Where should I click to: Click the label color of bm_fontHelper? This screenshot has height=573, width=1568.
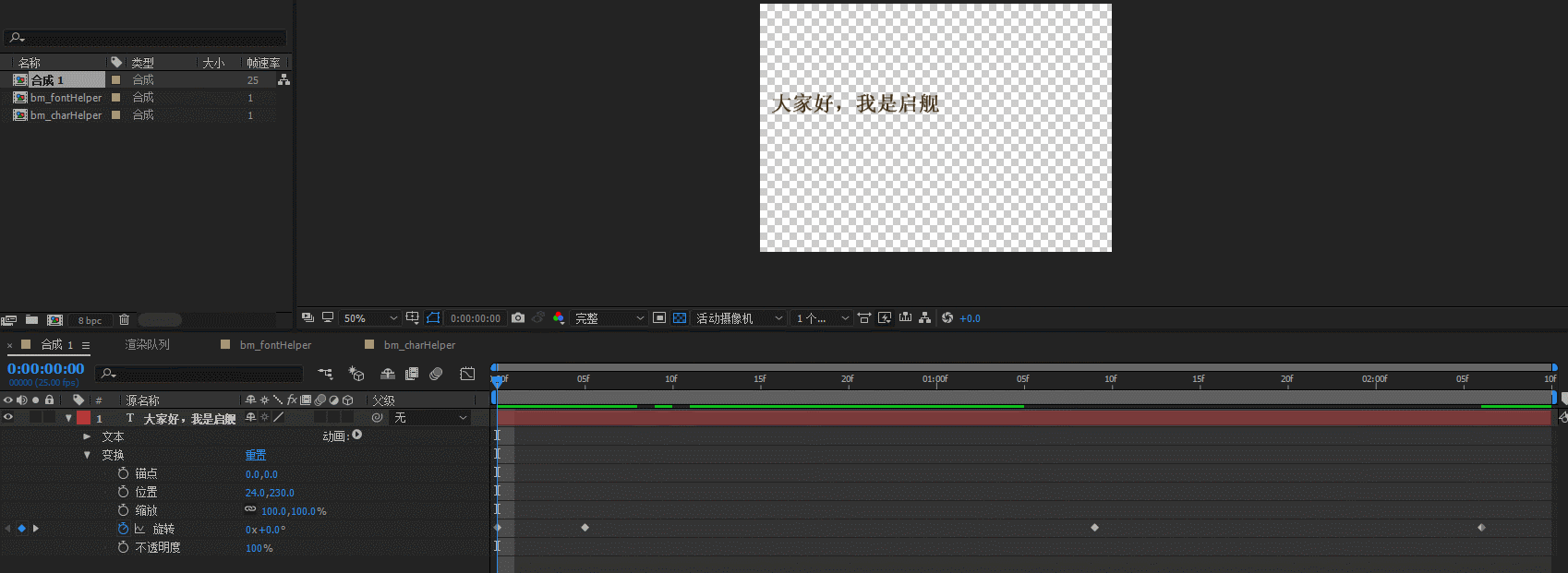pyautogui.click(x=116, y=97)
